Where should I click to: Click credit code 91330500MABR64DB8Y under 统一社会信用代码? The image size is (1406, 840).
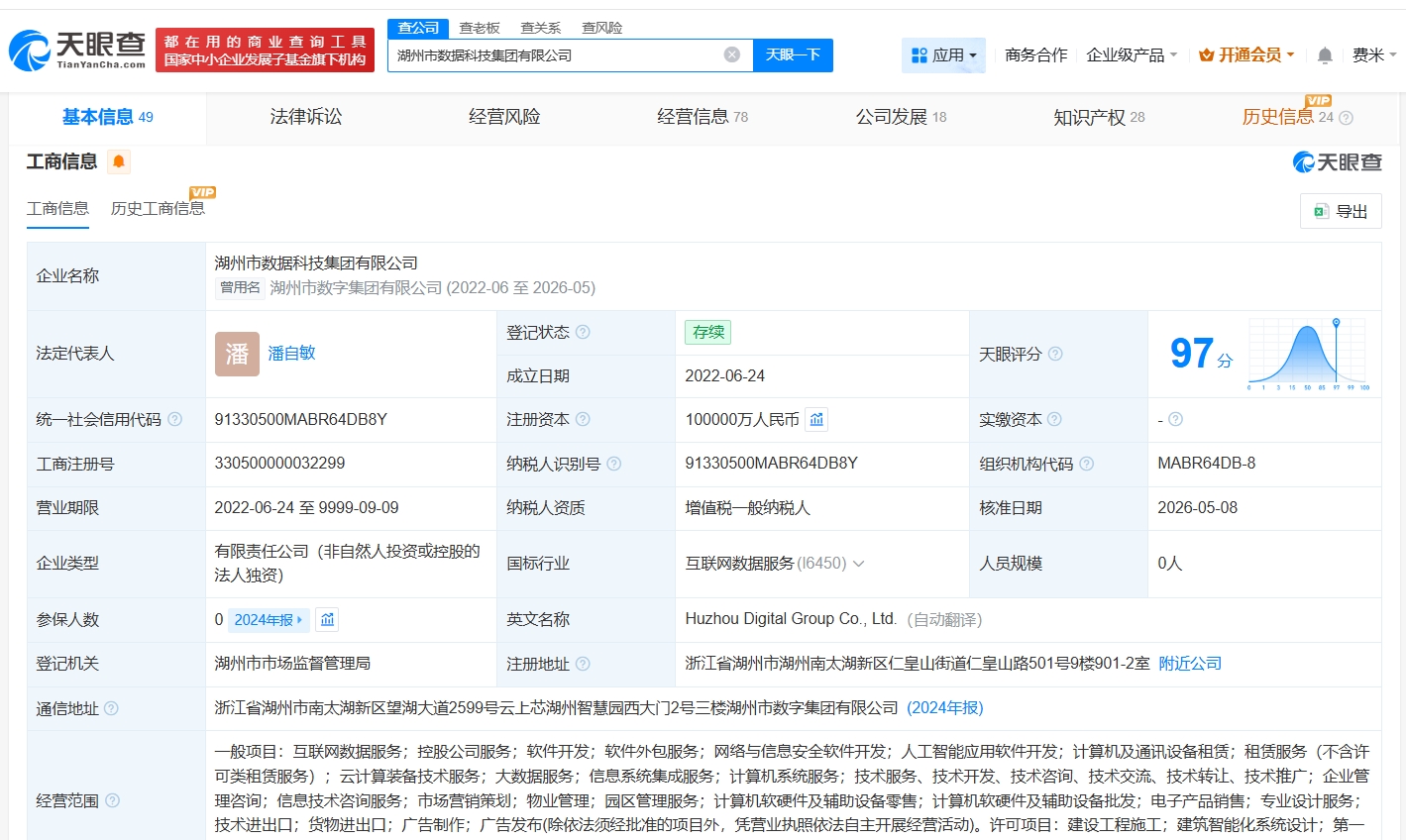(x=300, y=419)
